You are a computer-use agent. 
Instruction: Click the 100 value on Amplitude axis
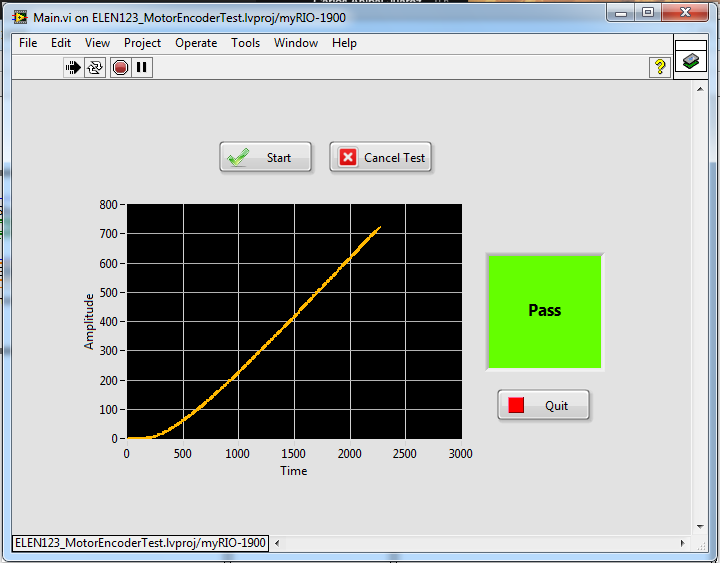[x=109, y=410]
